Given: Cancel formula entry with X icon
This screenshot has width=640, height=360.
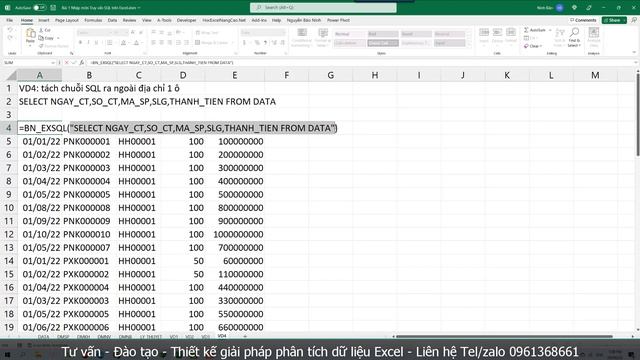Looking at the screenshot, I should point(67,63).
